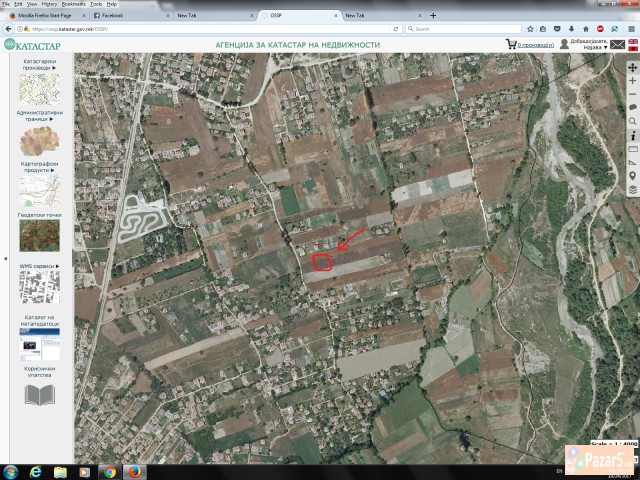Activate the info (i) identify tool
This screenshot has width=640, height=480.
[632, 134]
